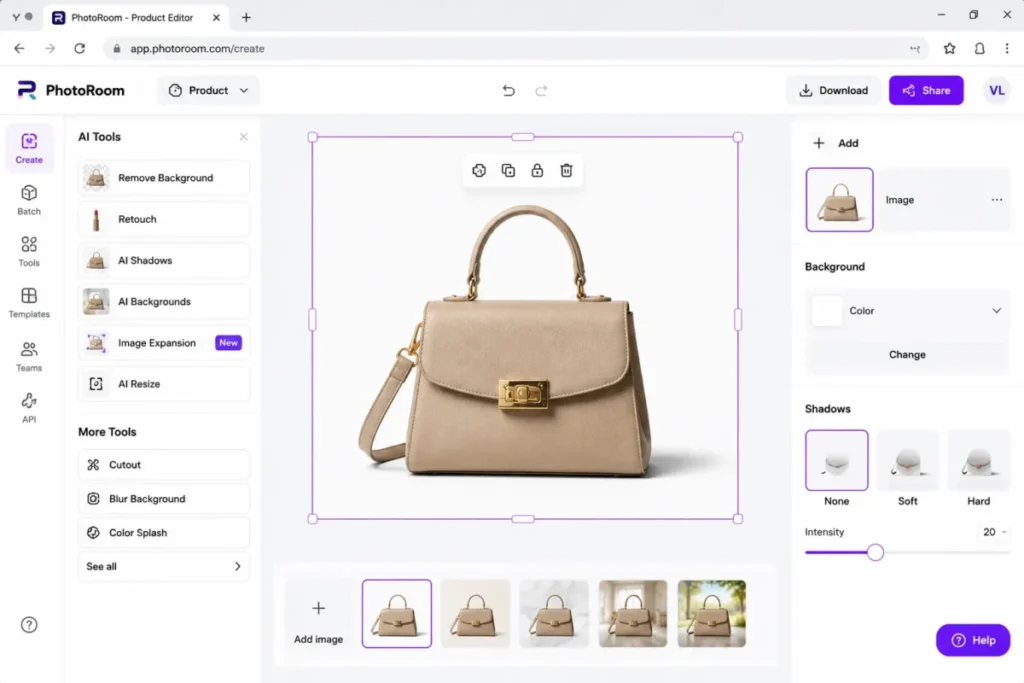Choose the AI Resize tool
This screenshot has width=1024, height=683.
pyautogui.click(x=164, y=383)
